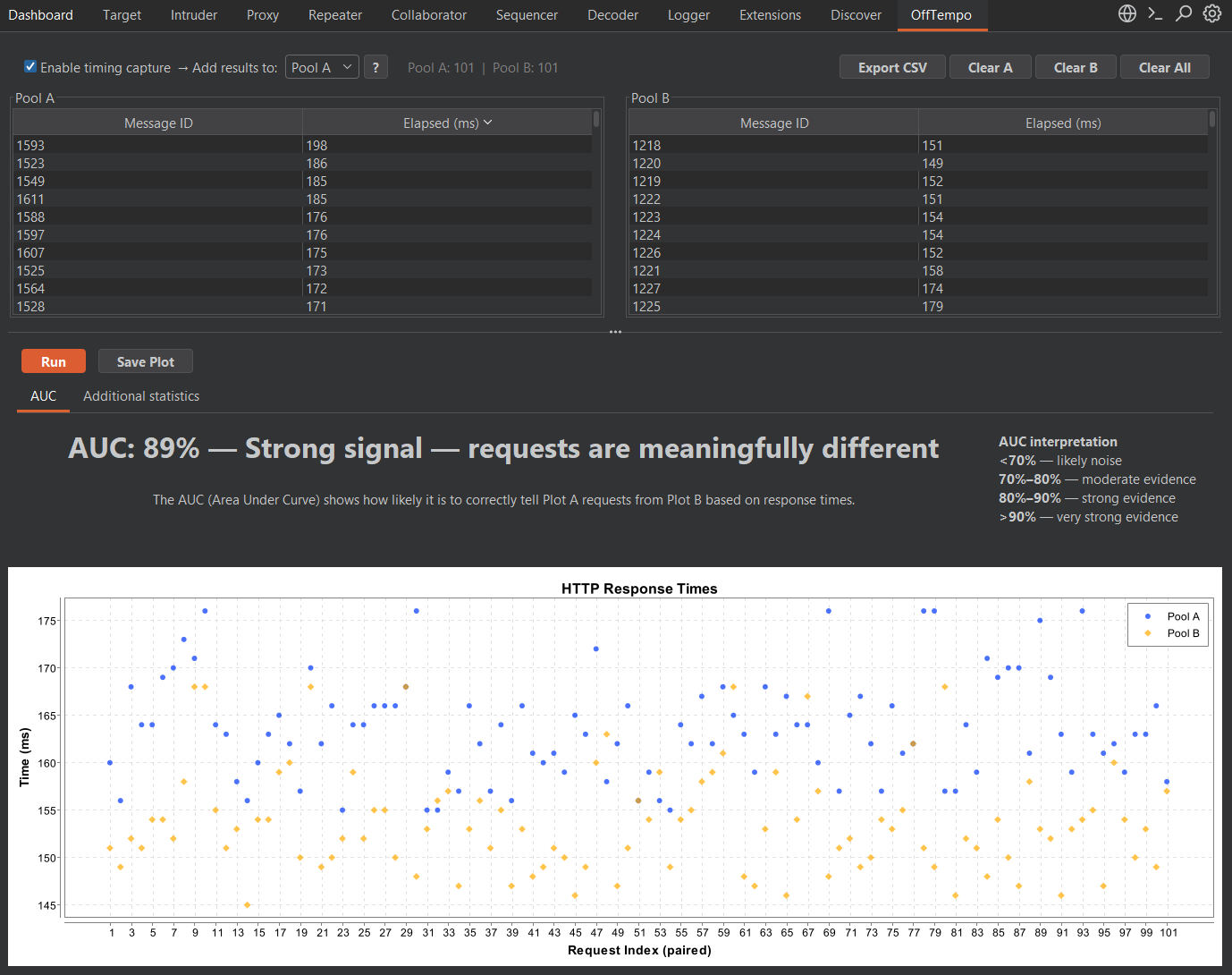Open the Pool A destination dropdown
The width and height of the screenshot is (1232, 975).
[321, 66]
